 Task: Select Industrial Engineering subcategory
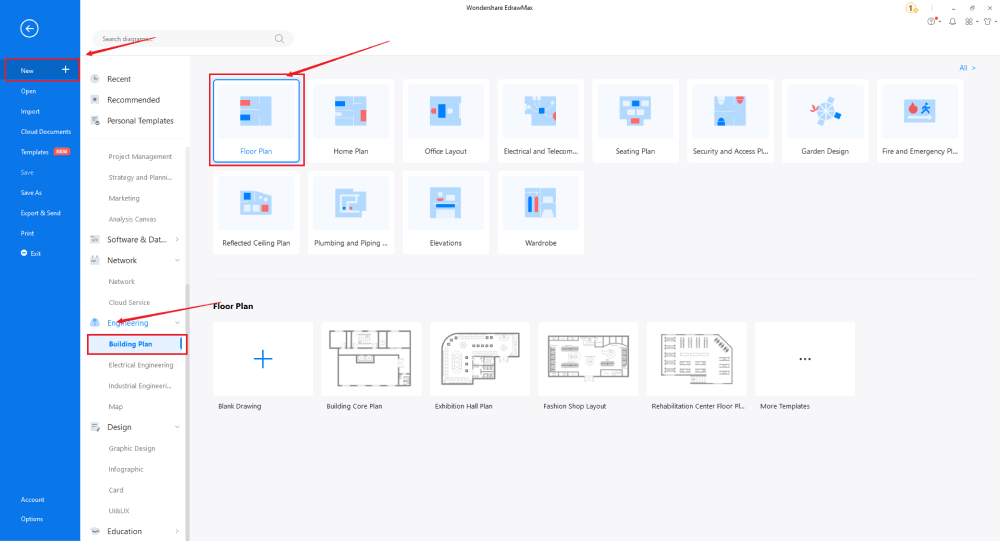click(x=140, y=386)
